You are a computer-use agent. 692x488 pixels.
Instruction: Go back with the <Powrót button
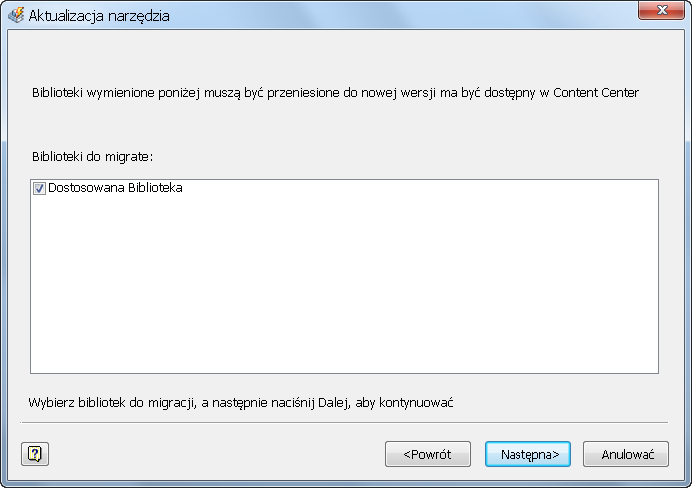coord(427,454)
